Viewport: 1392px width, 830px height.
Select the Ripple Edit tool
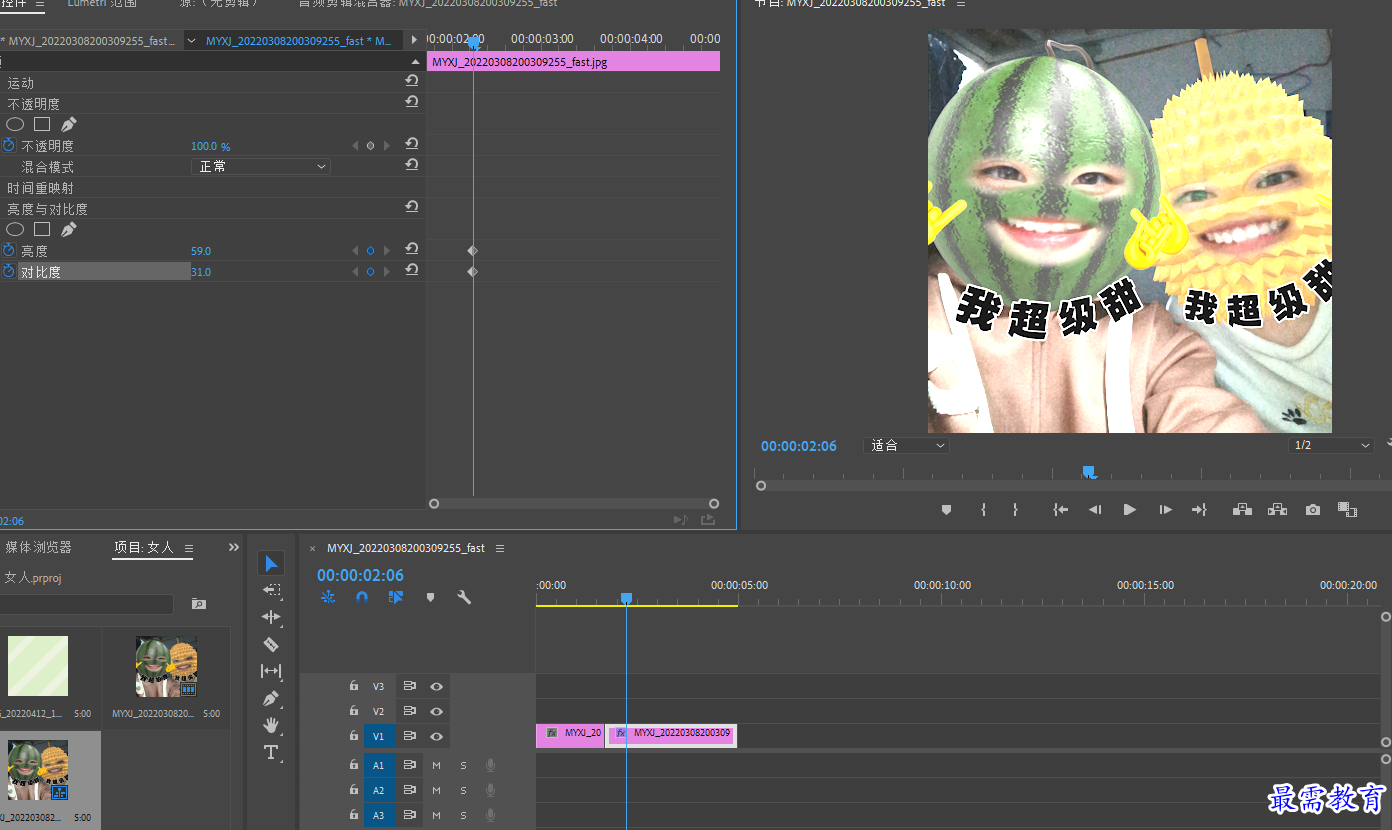(x=271, y=617)
